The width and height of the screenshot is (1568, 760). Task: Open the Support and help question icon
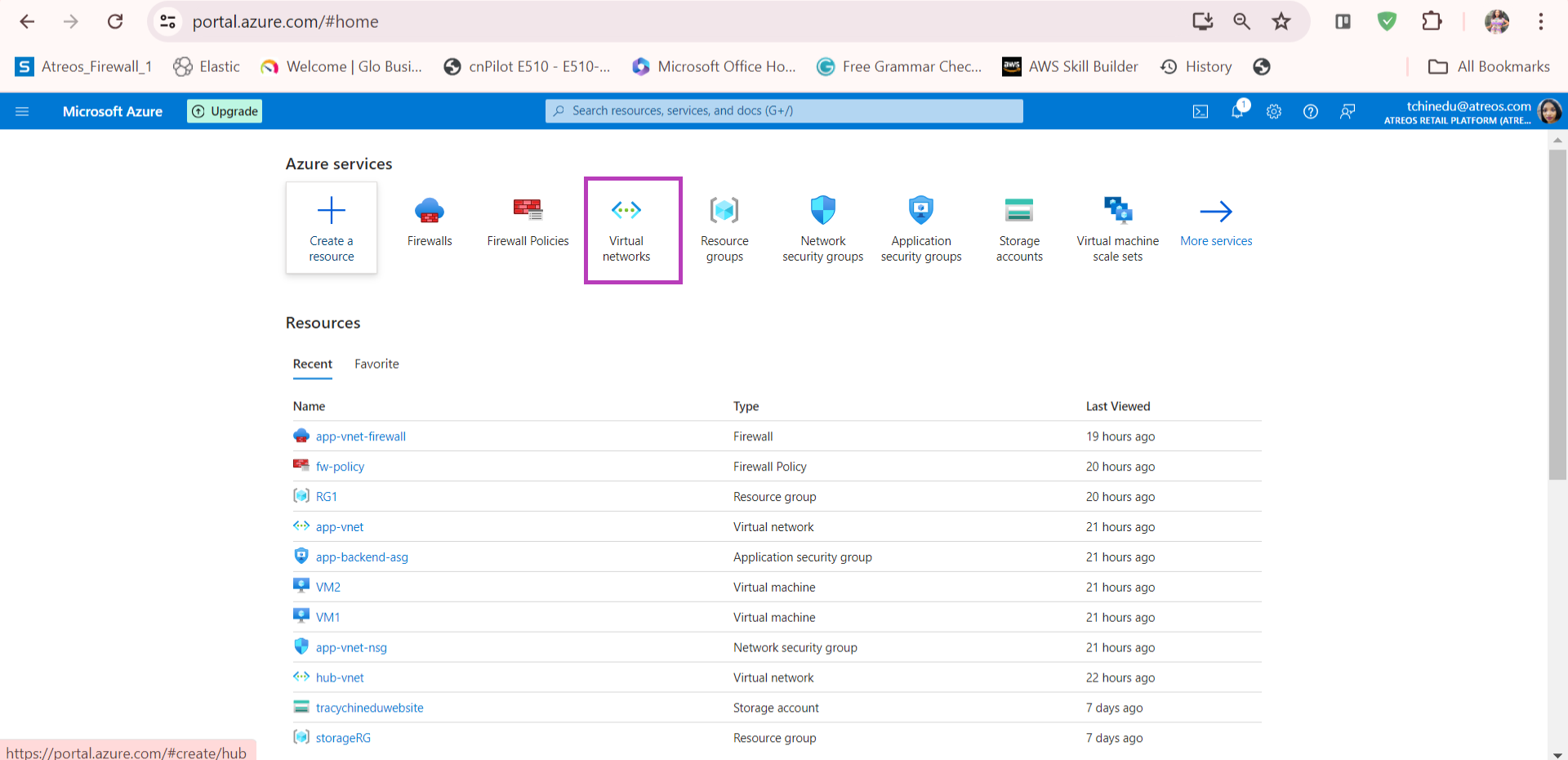pyautogui.click(x=1311, y=111)
